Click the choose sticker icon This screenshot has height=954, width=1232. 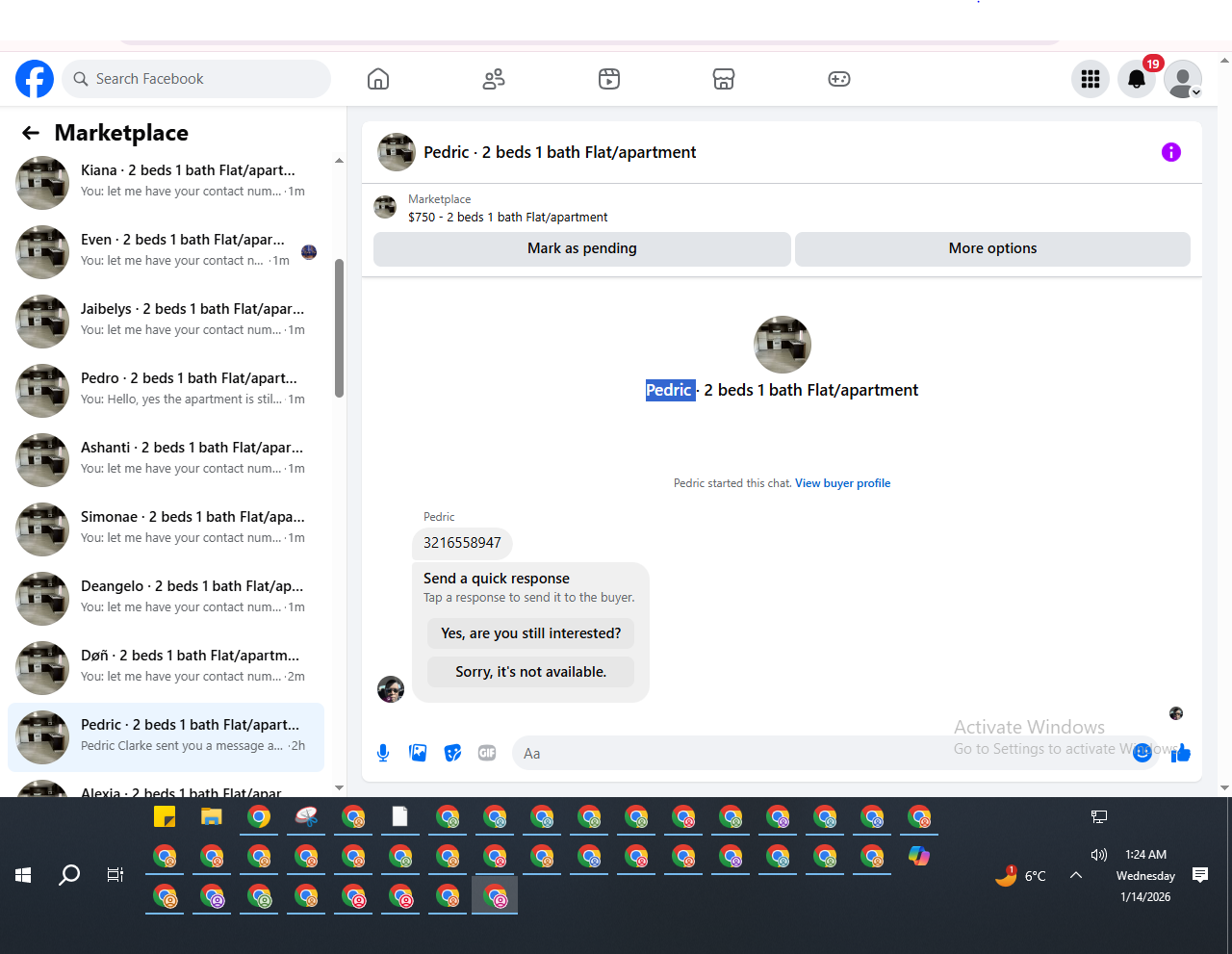[452, 753]
